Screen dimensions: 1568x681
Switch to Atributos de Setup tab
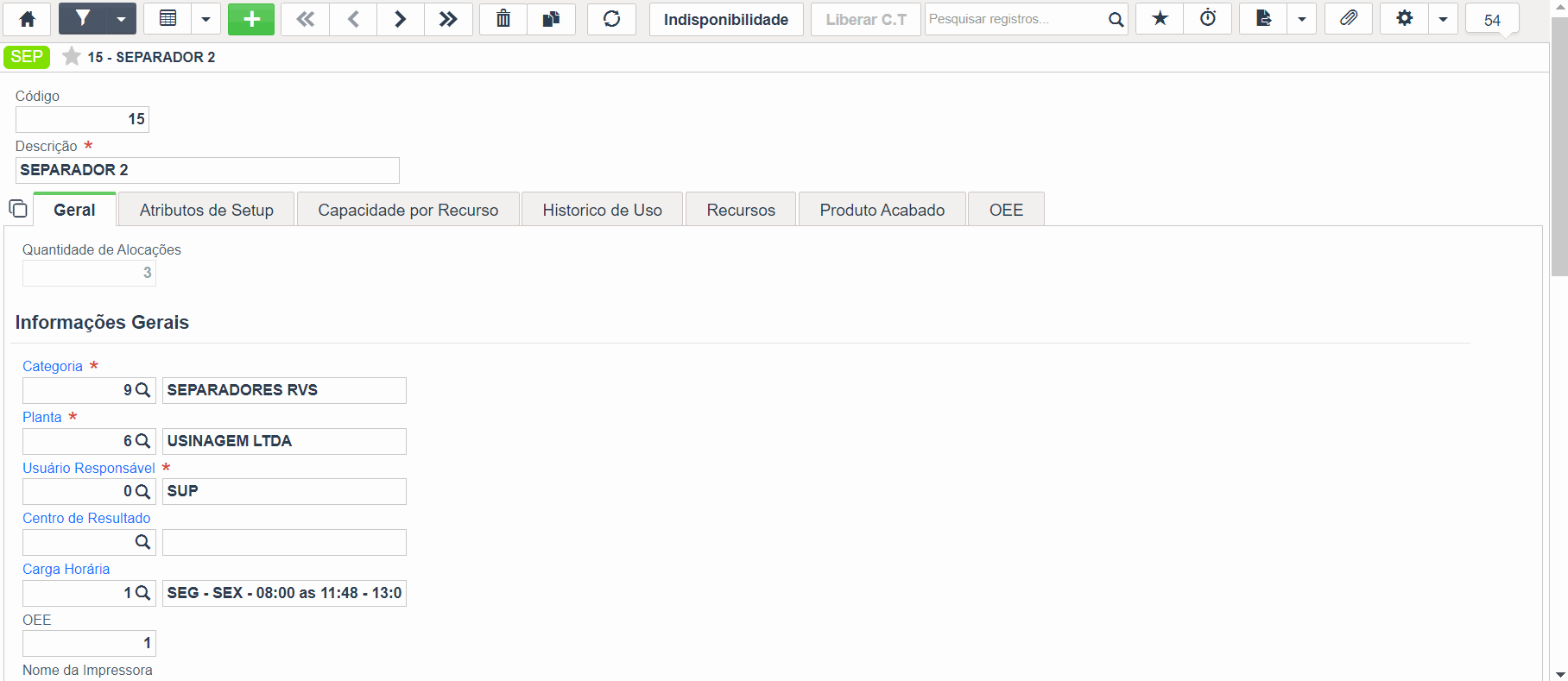tap(206, 210)
